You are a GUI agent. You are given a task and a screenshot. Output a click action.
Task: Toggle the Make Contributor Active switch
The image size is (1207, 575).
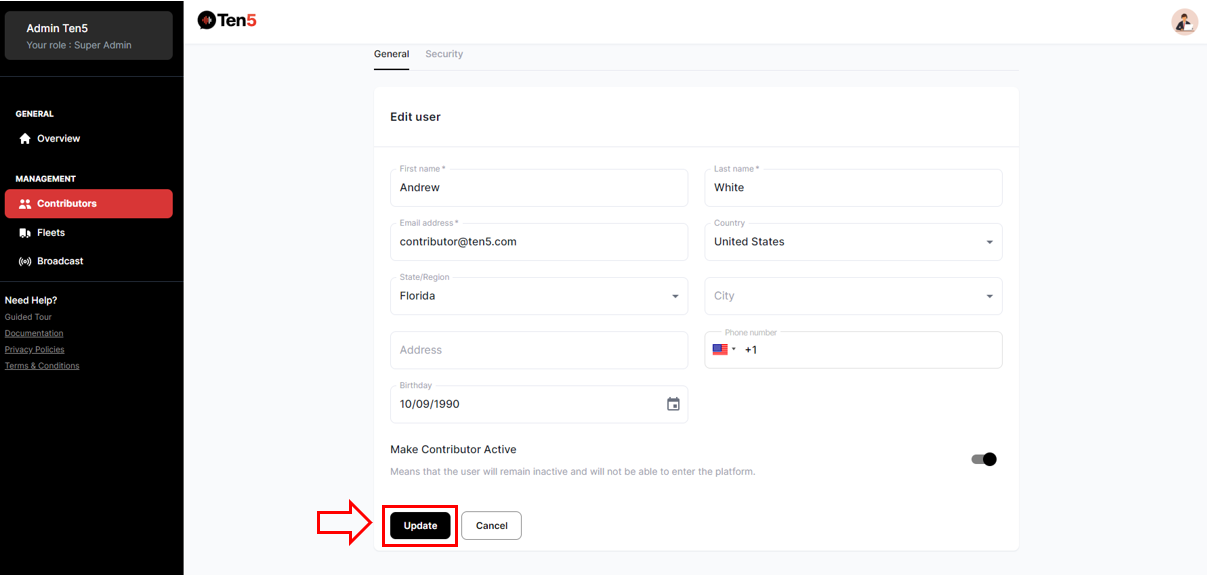pos(984,460)
